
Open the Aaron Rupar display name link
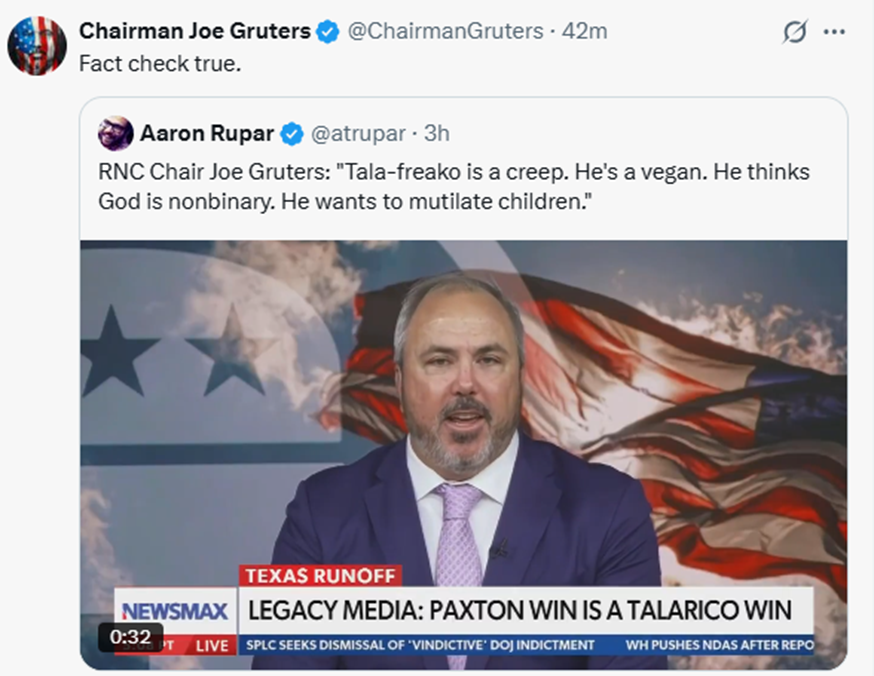(x=207, y=134)
